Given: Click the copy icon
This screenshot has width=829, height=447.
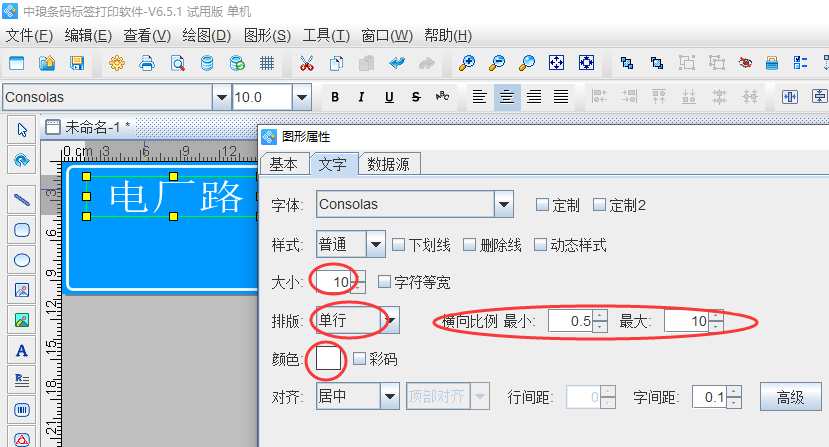Looking at the screenshot, I should tap(336, 63).
